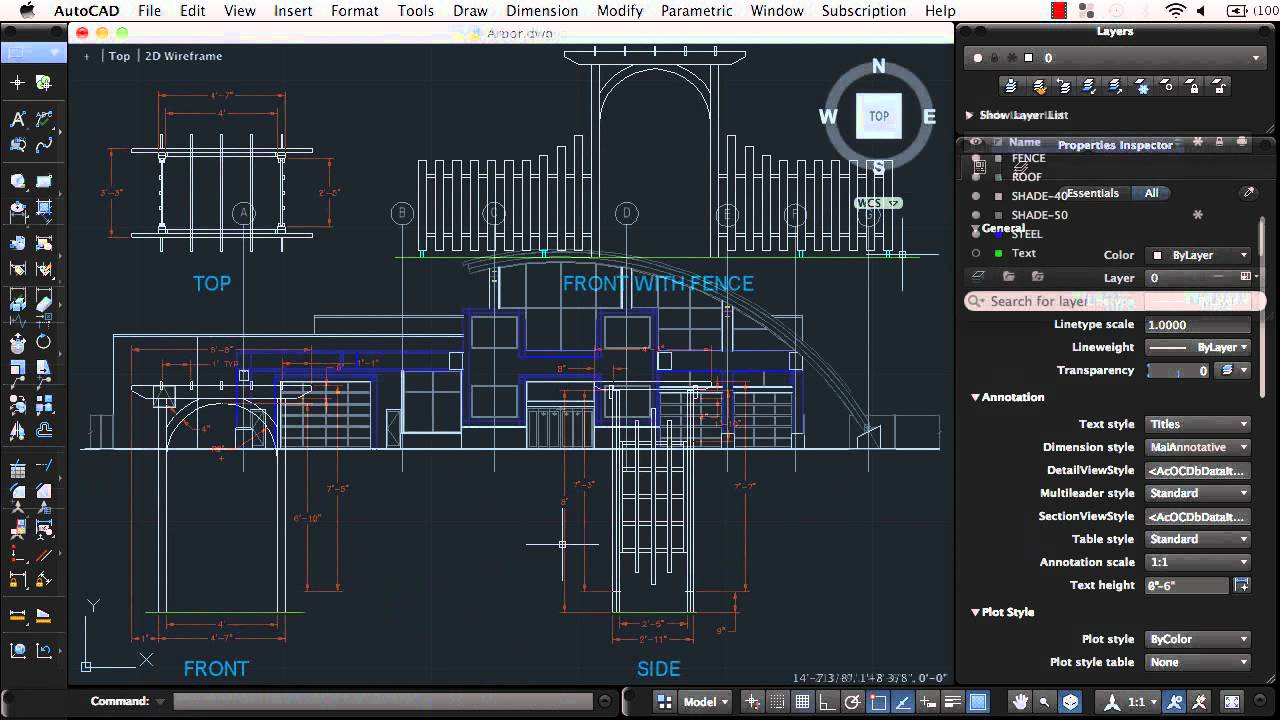Toggle grid display in status bar
The width and height of the screenshot is (1280, 720).
click(x=802, y=702)
